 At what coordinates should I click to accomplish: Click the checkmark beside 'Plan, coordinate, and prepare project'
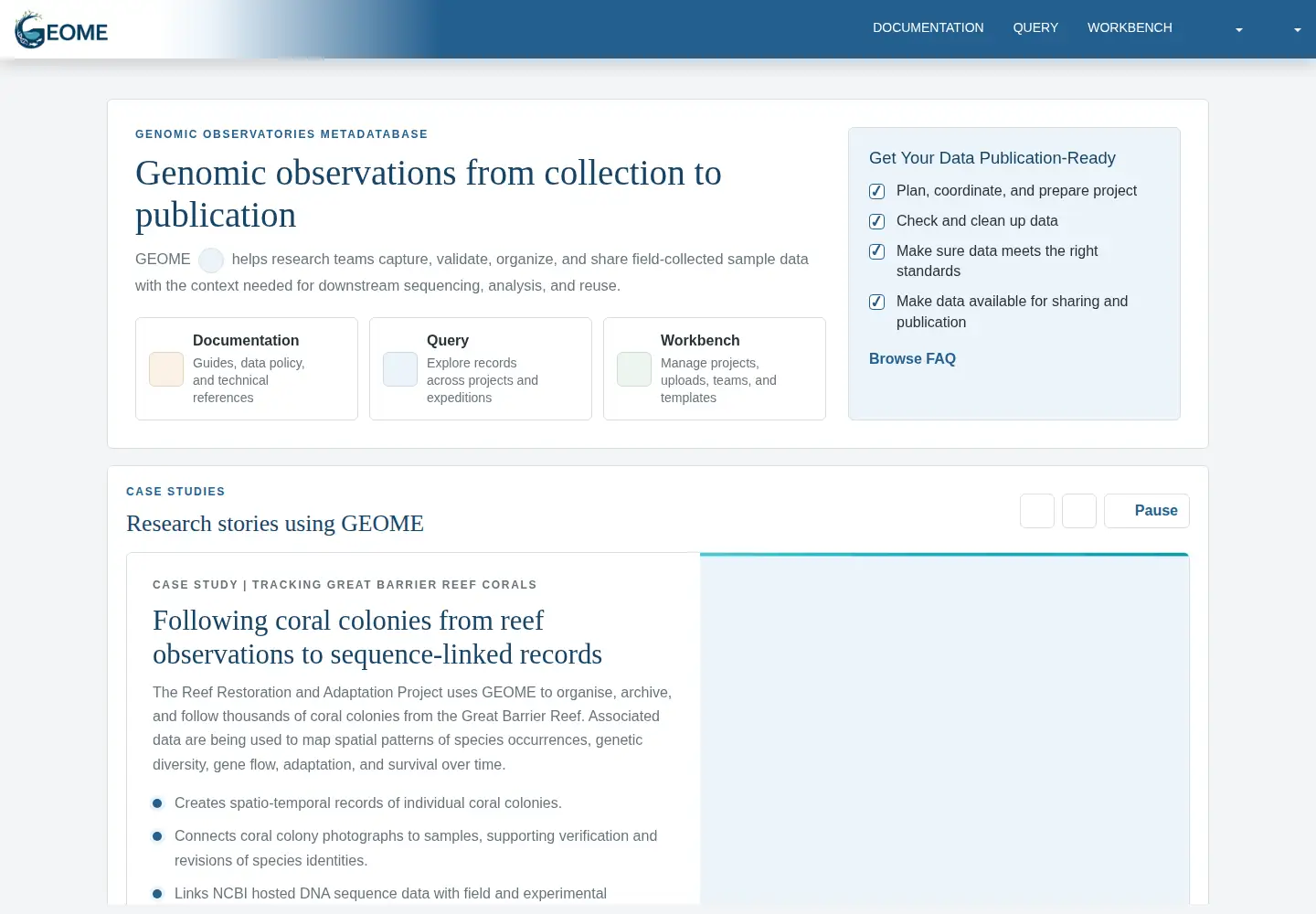point(876,191)
